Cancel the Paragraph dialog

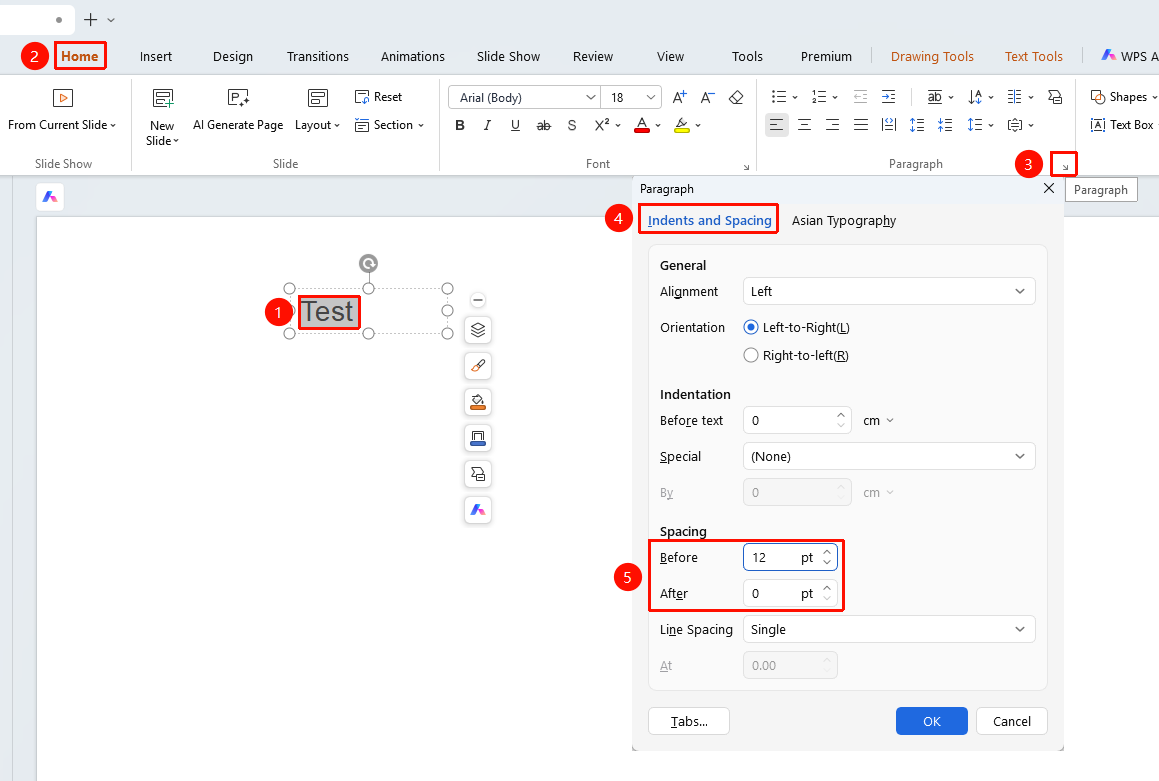pyautogui.click(x=1011, y=721)
